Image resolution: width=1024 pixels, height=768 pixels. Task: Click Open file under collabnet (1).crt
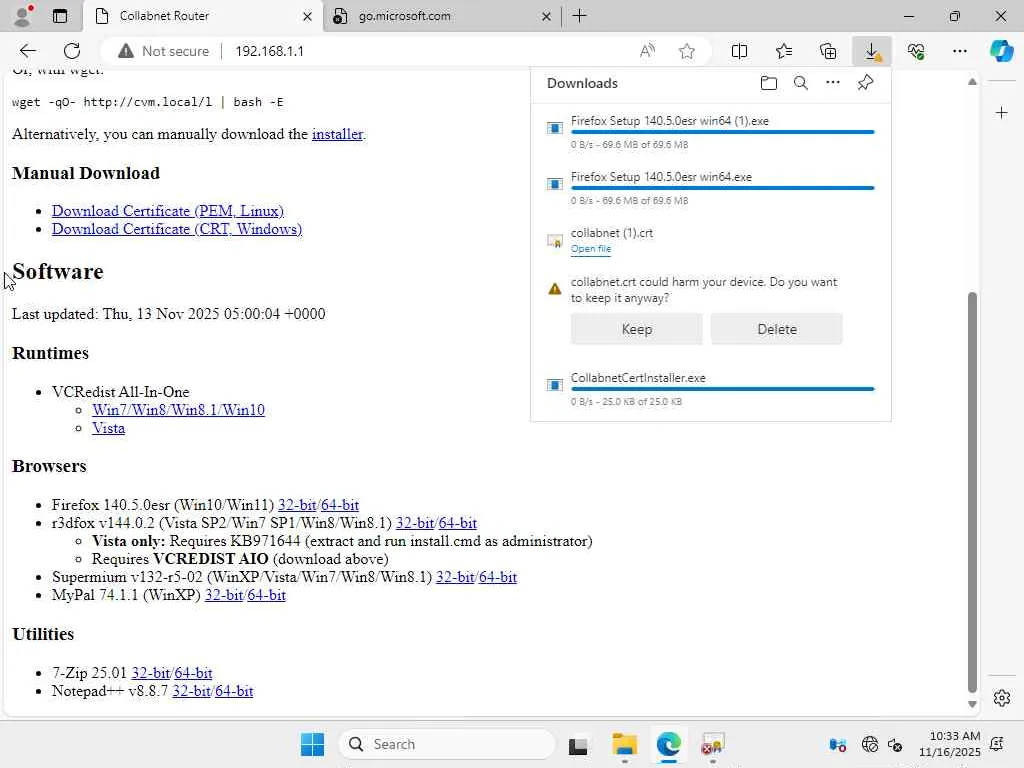pos(590,249)
